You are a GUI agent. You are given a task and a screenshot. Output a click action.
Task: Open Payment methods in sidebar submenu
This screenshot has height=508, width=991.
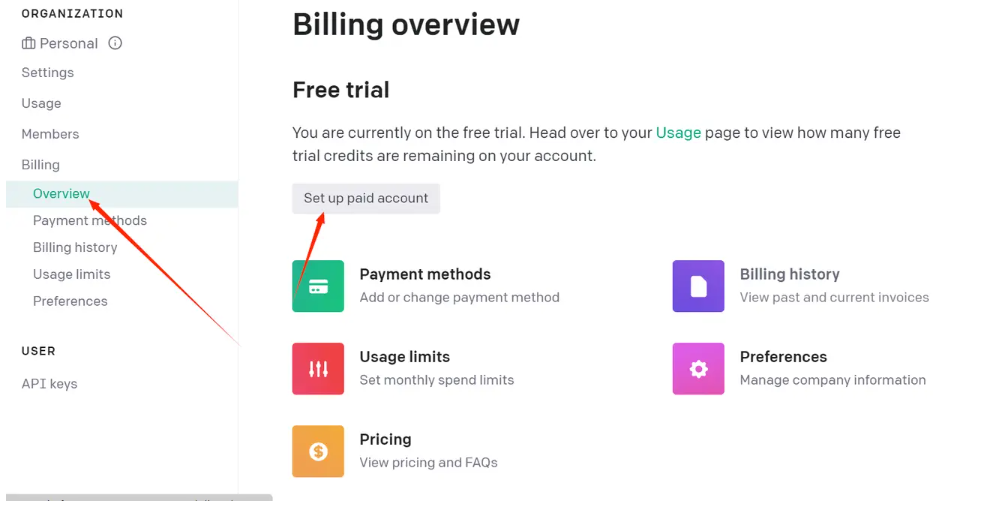[90, 221]
